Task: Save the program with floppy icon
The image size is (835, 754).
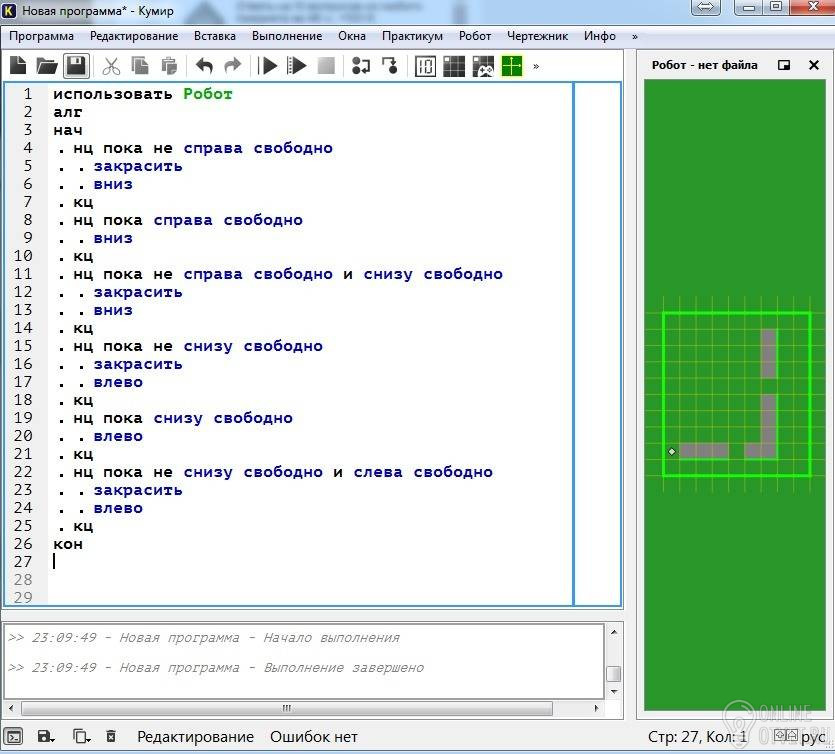Action: (x=75, y=66)
